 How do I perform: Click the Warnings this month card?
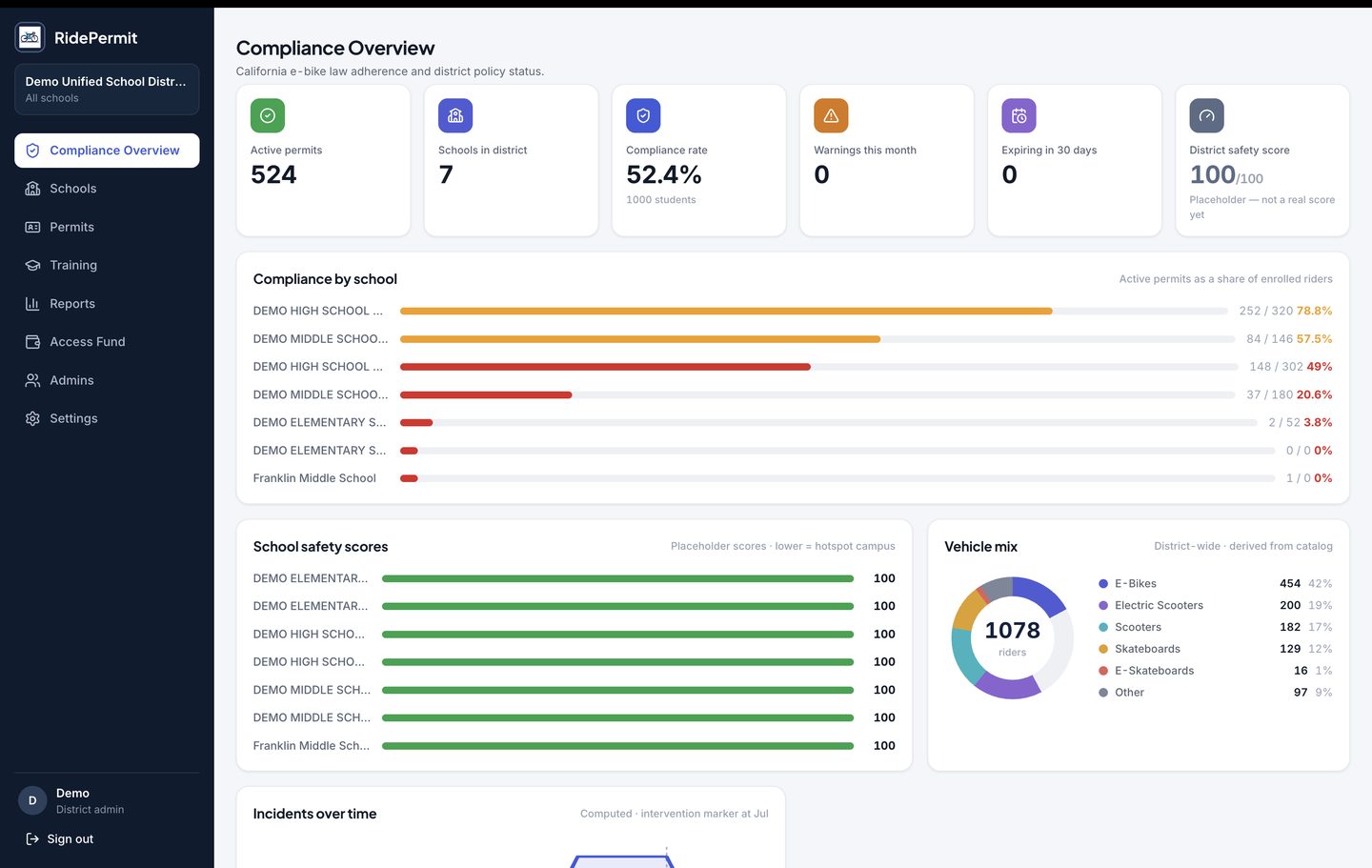click(x=886, y=160)
